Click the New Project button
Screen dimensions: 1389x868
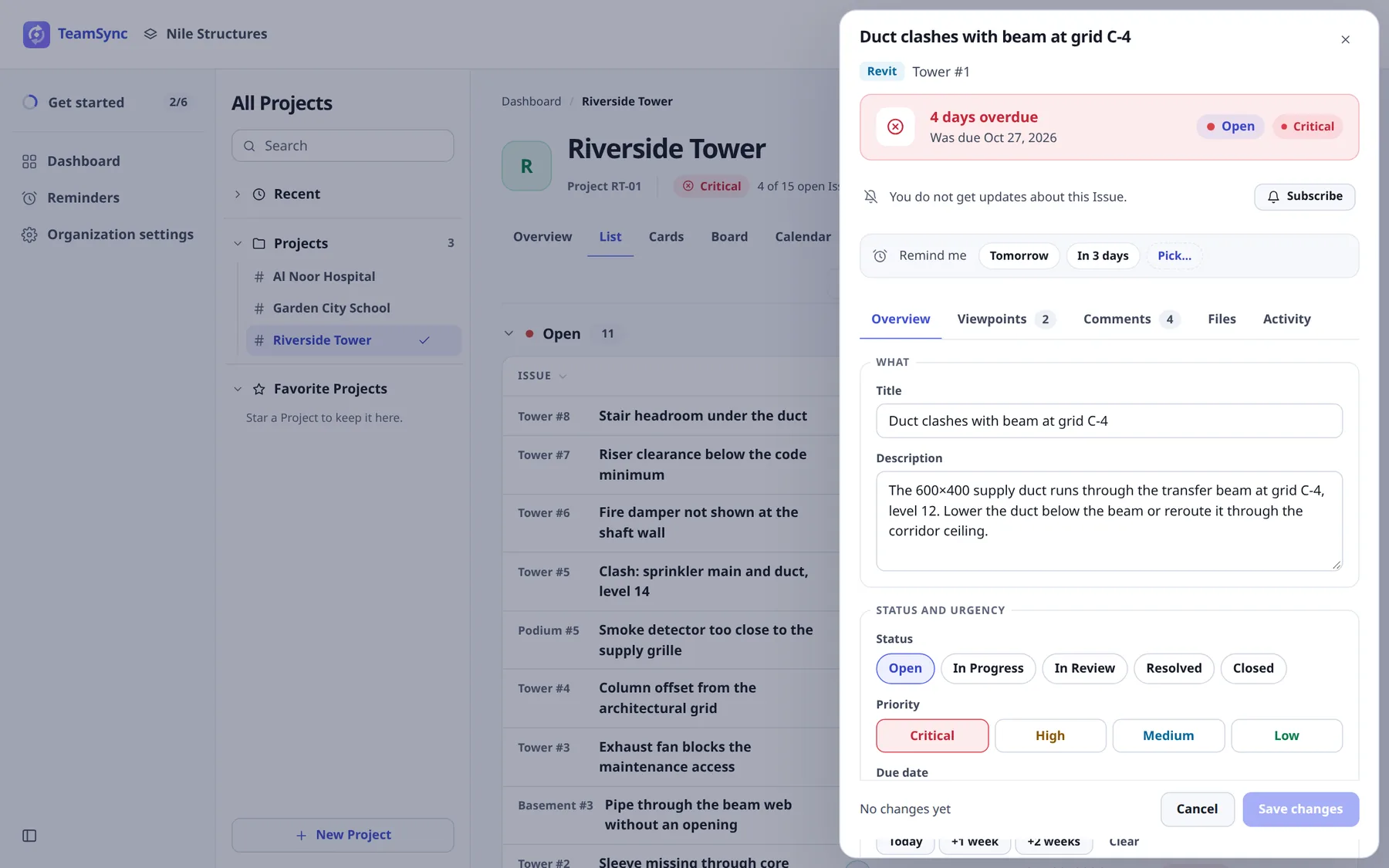(x=343, y=835)
